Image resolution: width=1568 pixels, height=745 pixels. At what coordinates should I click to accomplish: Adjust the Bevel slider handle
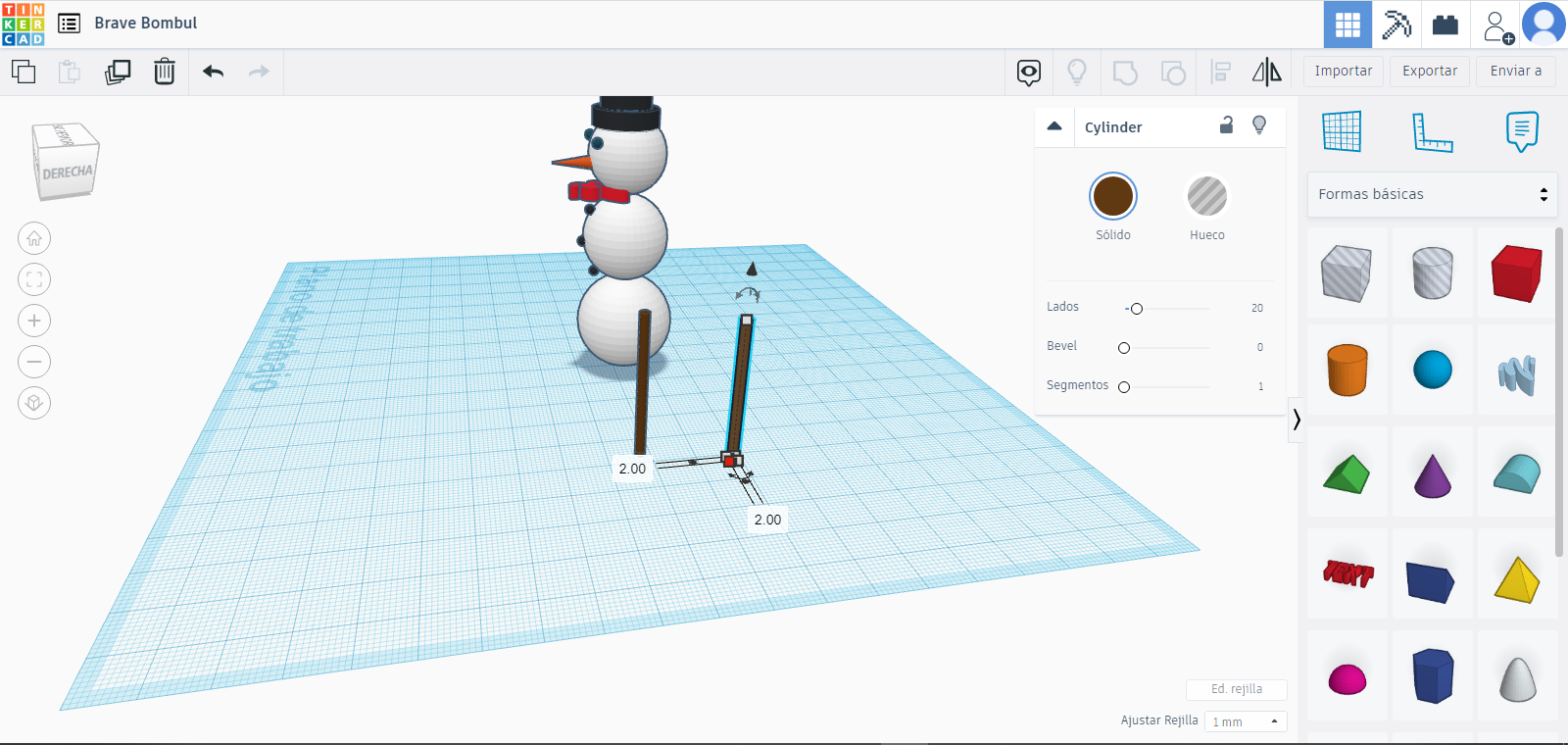[1124, 348]
